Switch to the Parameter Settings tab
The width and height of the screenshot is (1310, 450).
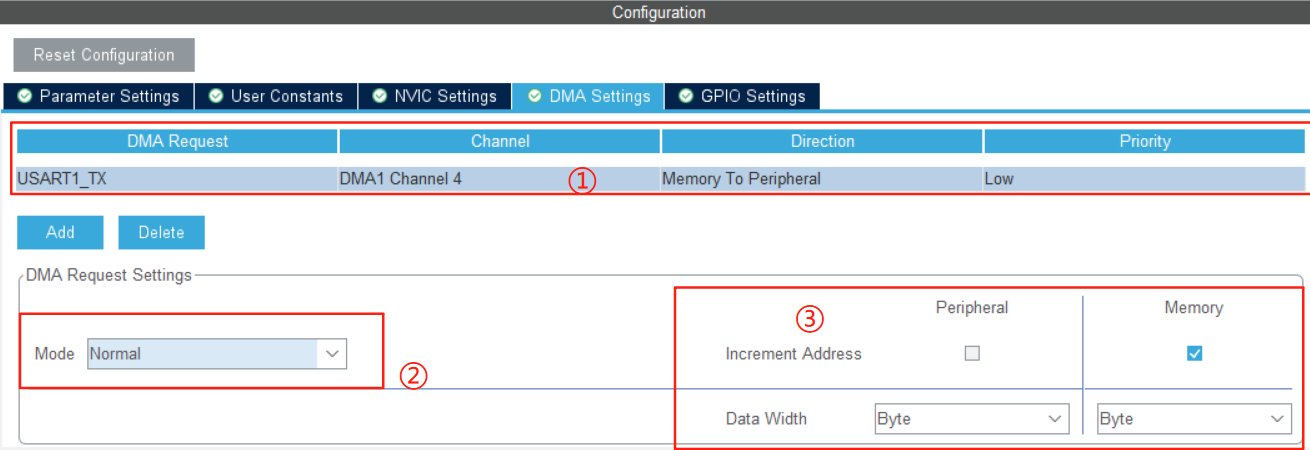point(98,96)
